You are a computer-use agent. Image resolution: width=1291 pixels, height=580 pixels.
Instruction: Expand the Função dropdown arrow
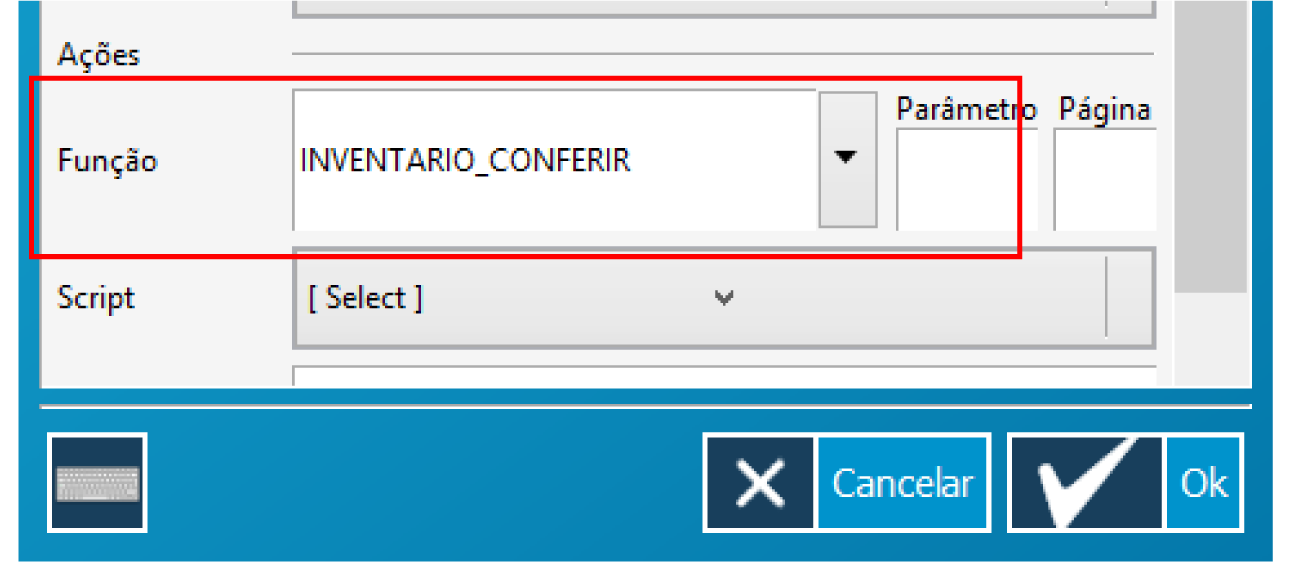click(847, 159)
